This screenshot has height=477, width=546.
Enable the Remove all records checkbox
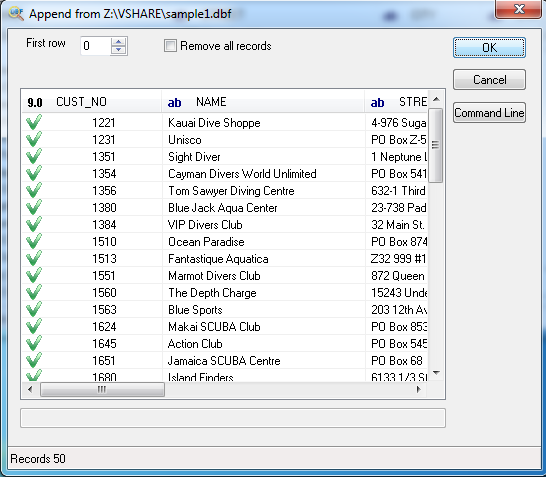coord(170,46)
